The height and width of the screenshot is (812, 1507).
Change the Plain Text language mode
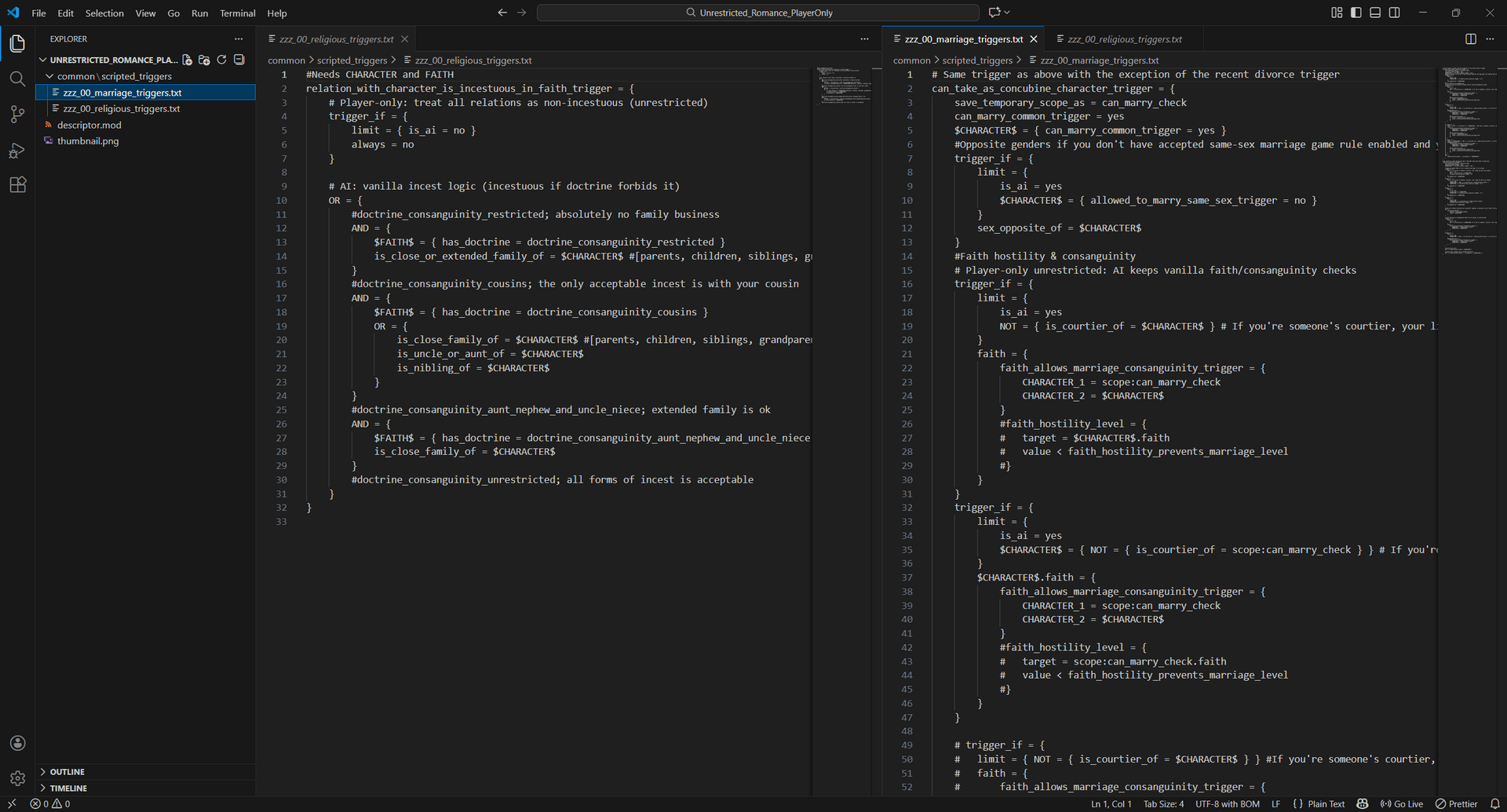(1326, 804)
